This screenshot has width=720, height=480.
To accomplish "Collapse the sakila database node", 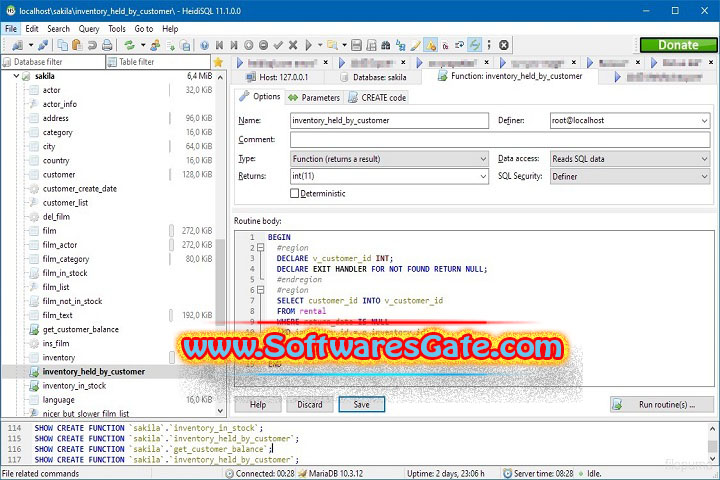I will click(x=16, y=76).
